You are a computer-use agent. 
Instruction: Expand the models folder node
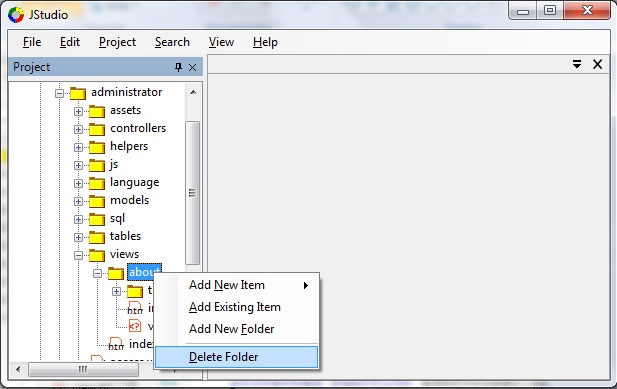(78, 201)
